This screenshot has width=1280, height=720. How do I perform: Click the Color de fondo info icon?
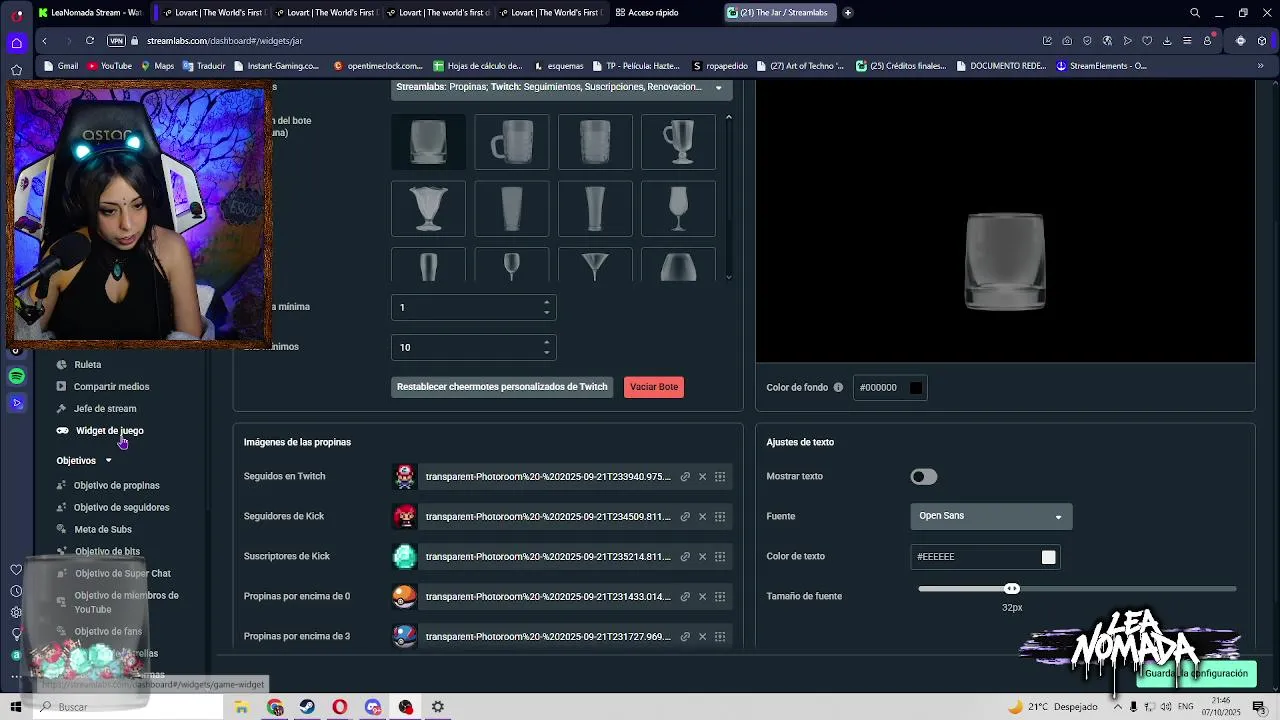click(x=838, y=387)
